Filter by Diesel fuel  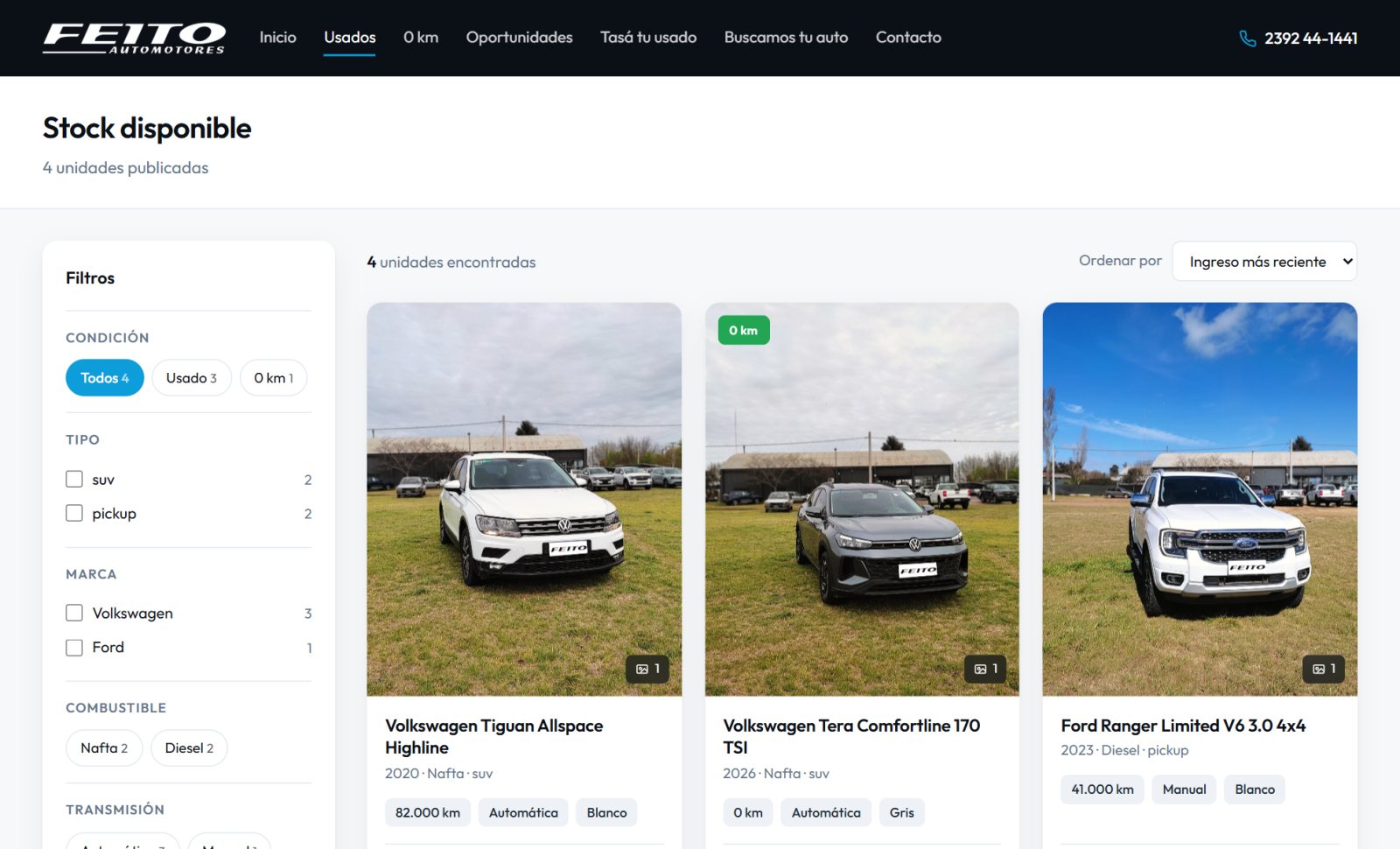(189, 748)
